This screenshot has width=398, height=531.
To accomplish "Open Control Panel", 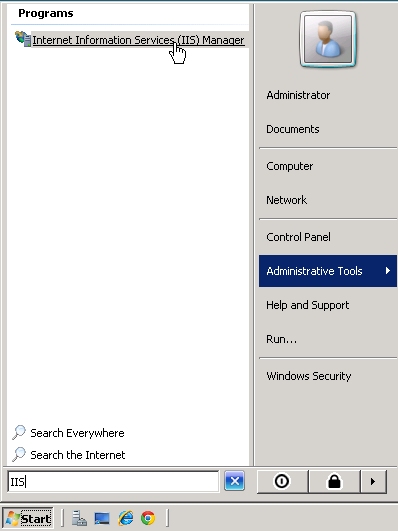I will coord(298,237).
